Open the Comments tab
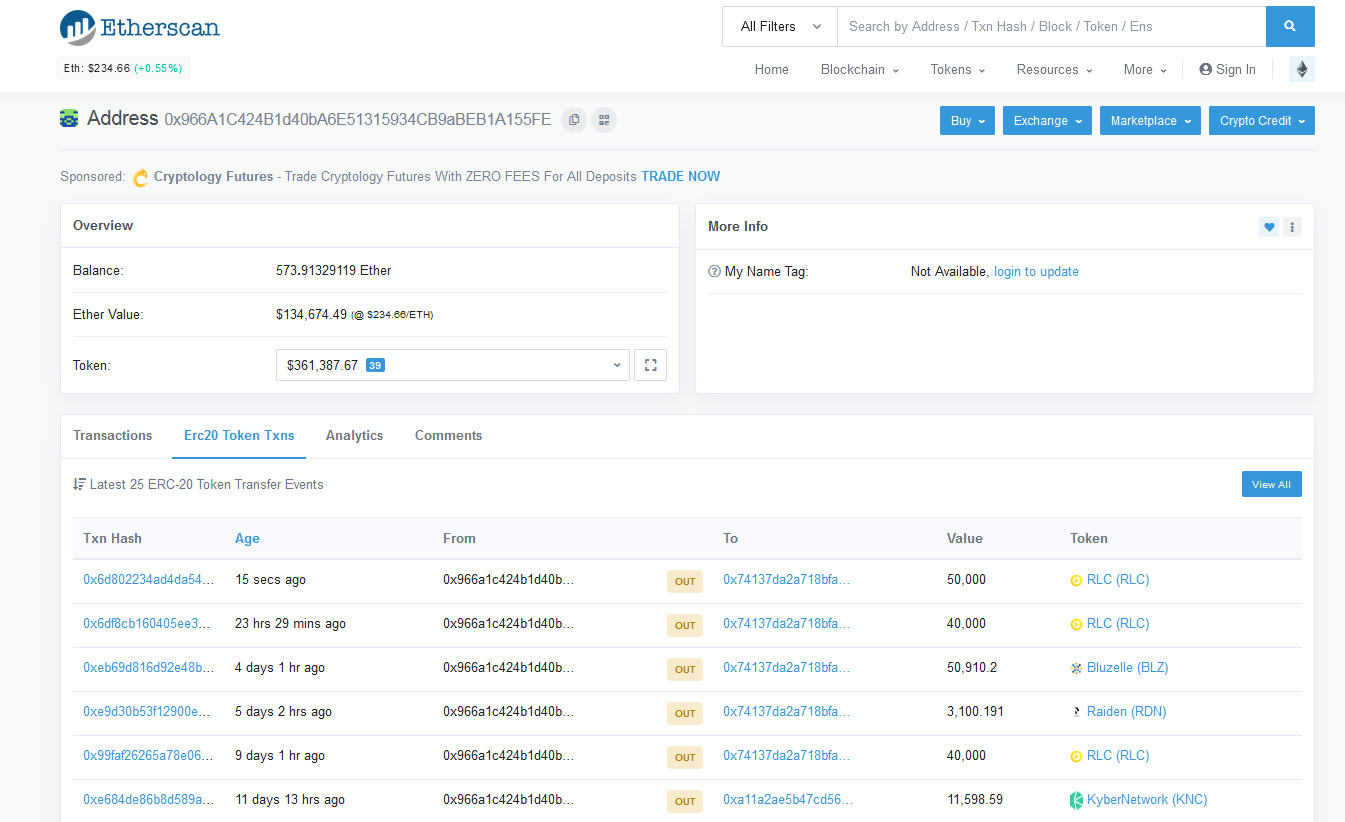Screen dimensions: 1345x822 [448, 435]
